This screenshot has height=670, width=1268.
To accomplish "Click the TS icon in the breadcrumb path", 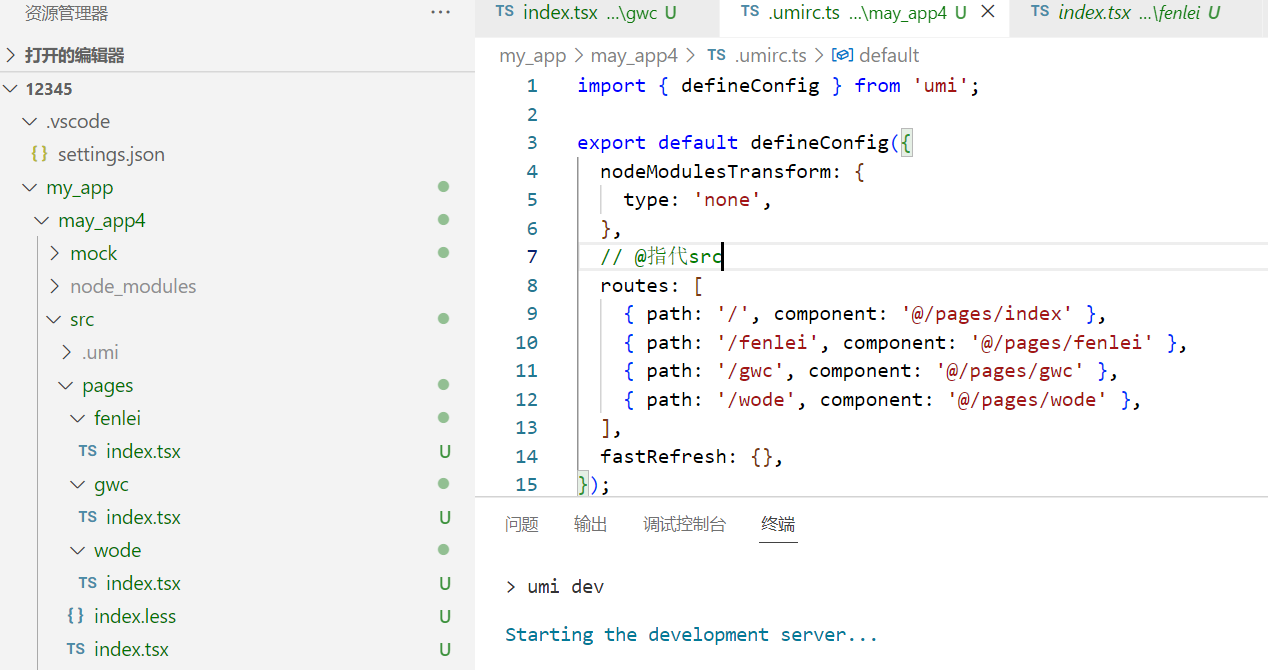I will (716, 56).
